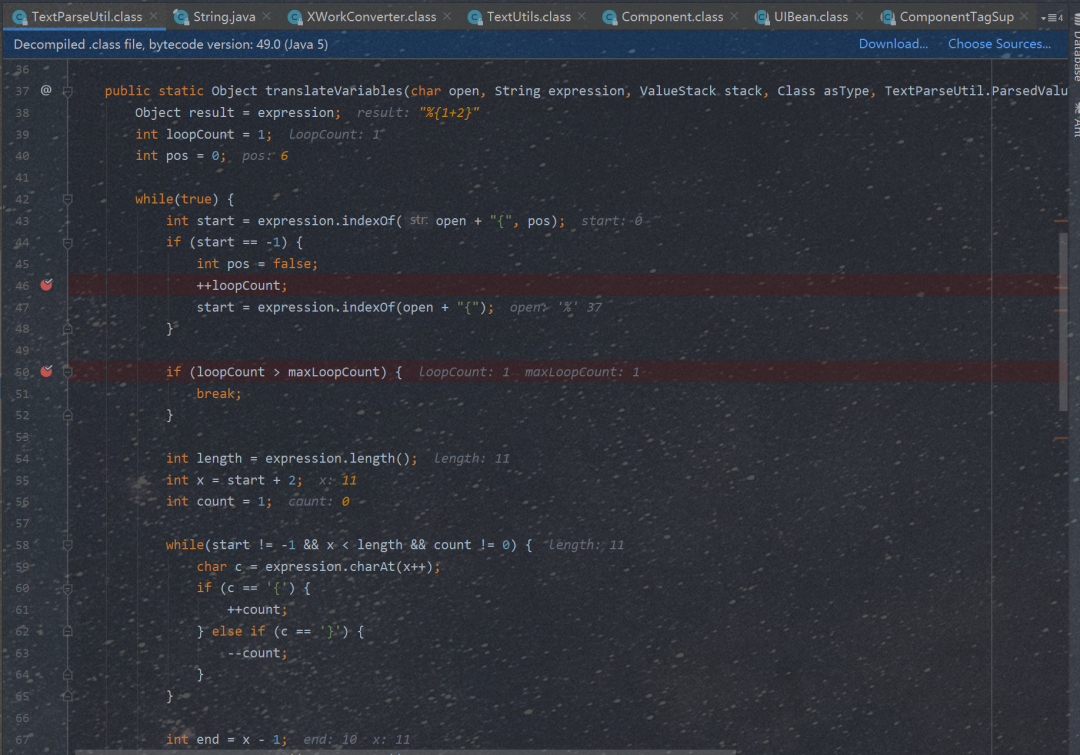Click the translateVariables method name
Viewport: 1080px width, 755px height.
click(x=333, y=91)
